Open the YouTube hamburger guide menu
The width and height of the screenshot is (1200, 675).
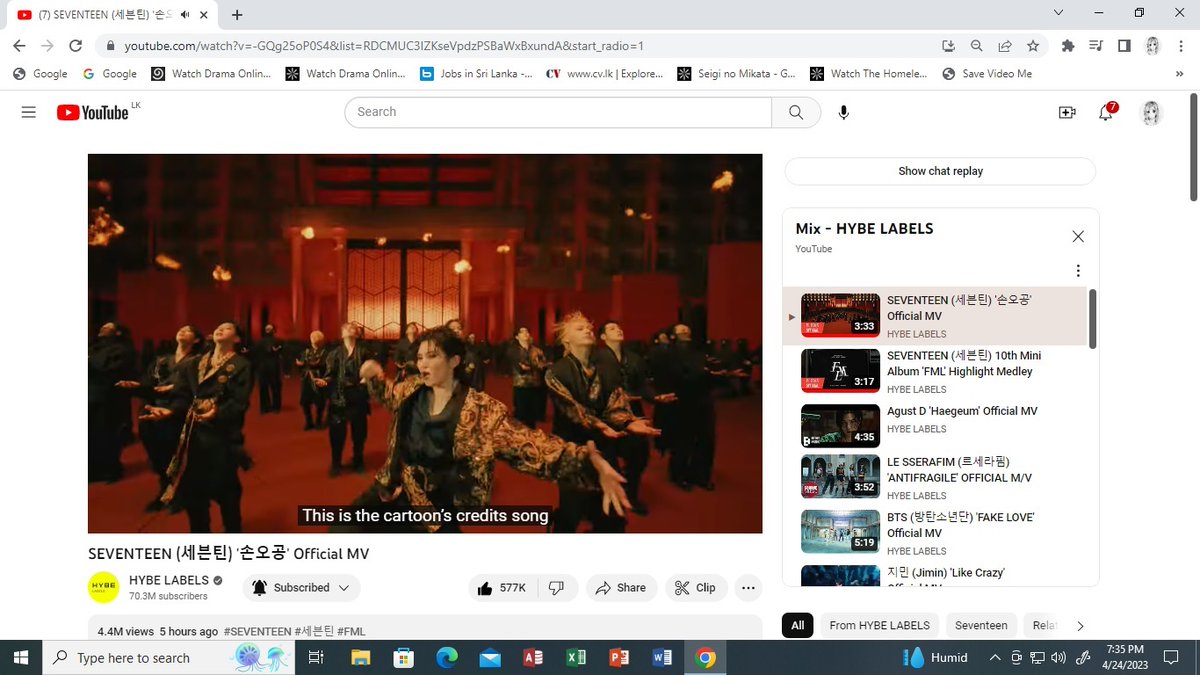coord(28,112)
